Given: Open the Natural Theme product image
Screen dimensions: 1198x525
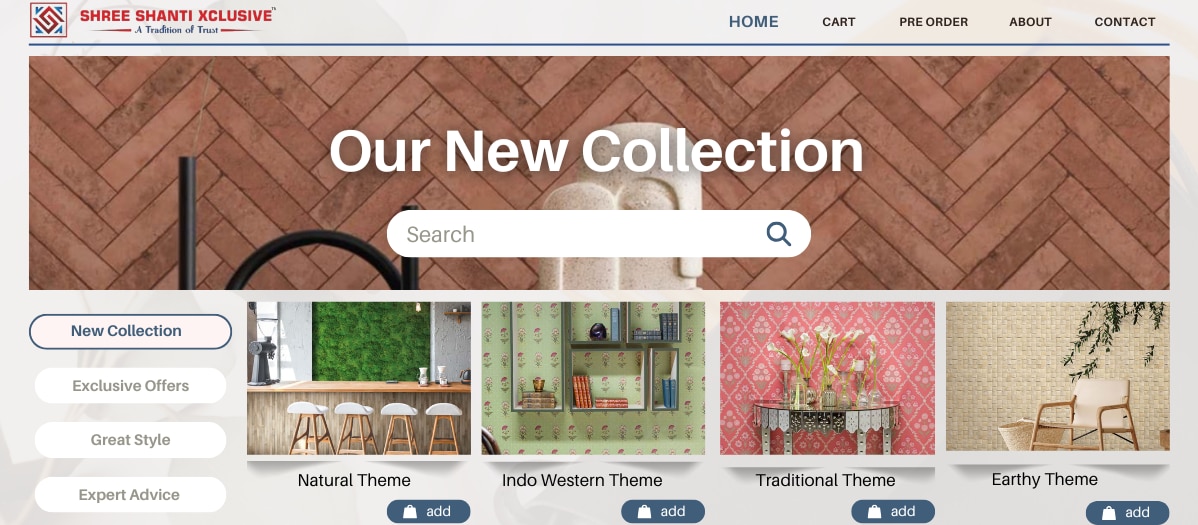Looking at the screenshot, I should 358,378.
